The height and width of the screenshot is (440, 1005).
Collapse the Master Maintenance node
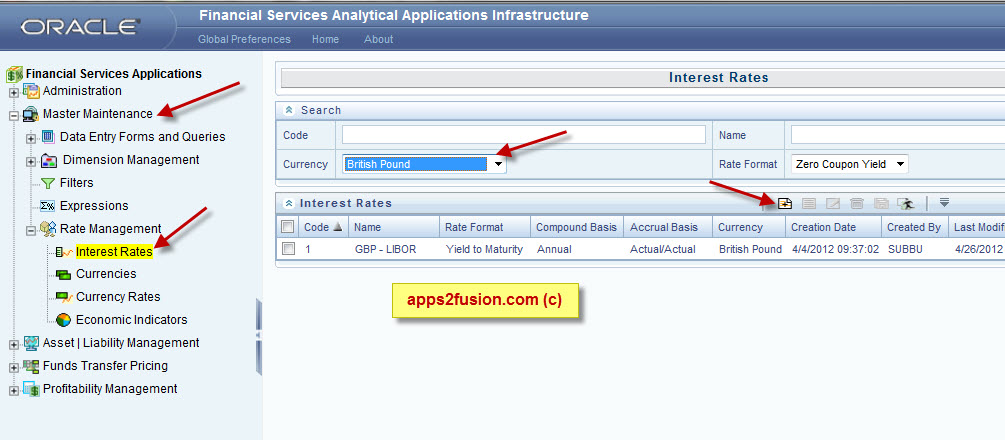(x=14, y=115)
